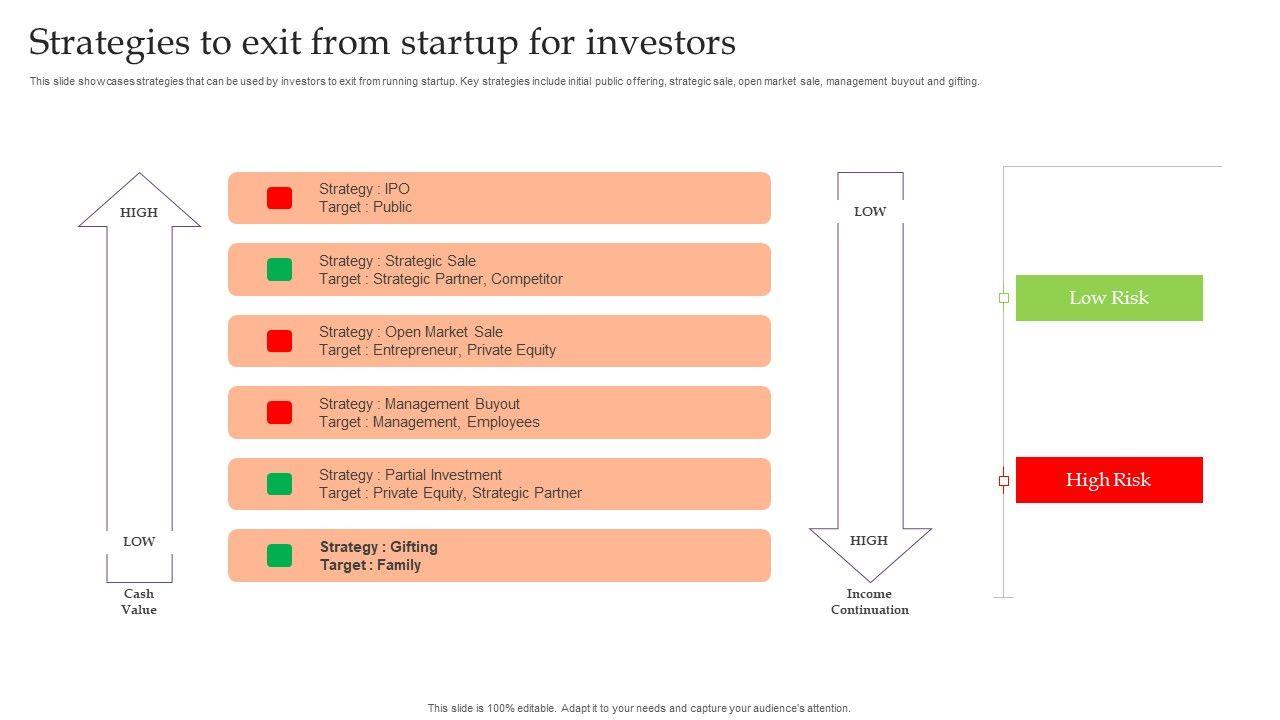Select the Low Risk legend marker square

pos(1004,298)
